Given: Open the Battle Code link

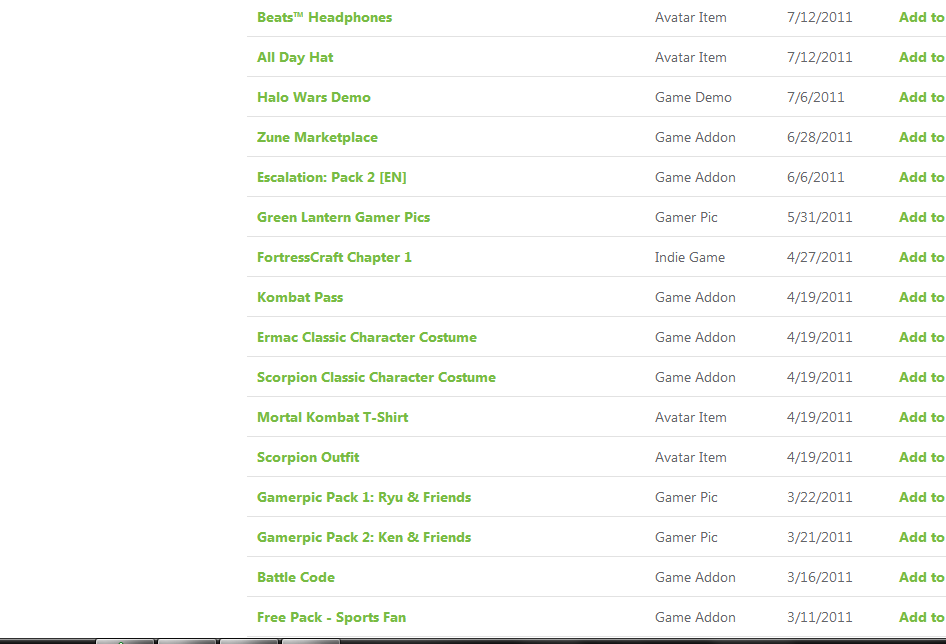Looking at the screenshot, I should pos(296,578).
